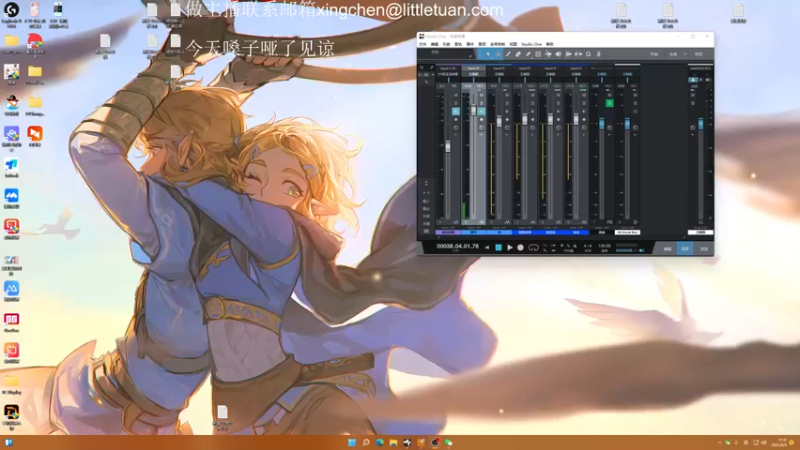Mute mixer channel 7 FX channel

pyautogui.click(x=610, y=95)
